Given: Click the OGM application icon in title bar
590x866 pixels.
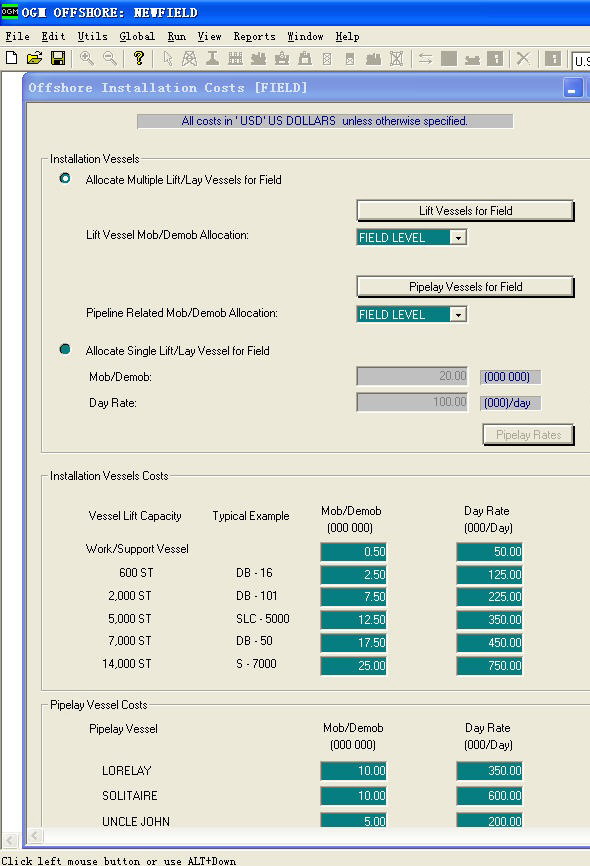Looking at the screenshot, I should (x=9, y=11).
